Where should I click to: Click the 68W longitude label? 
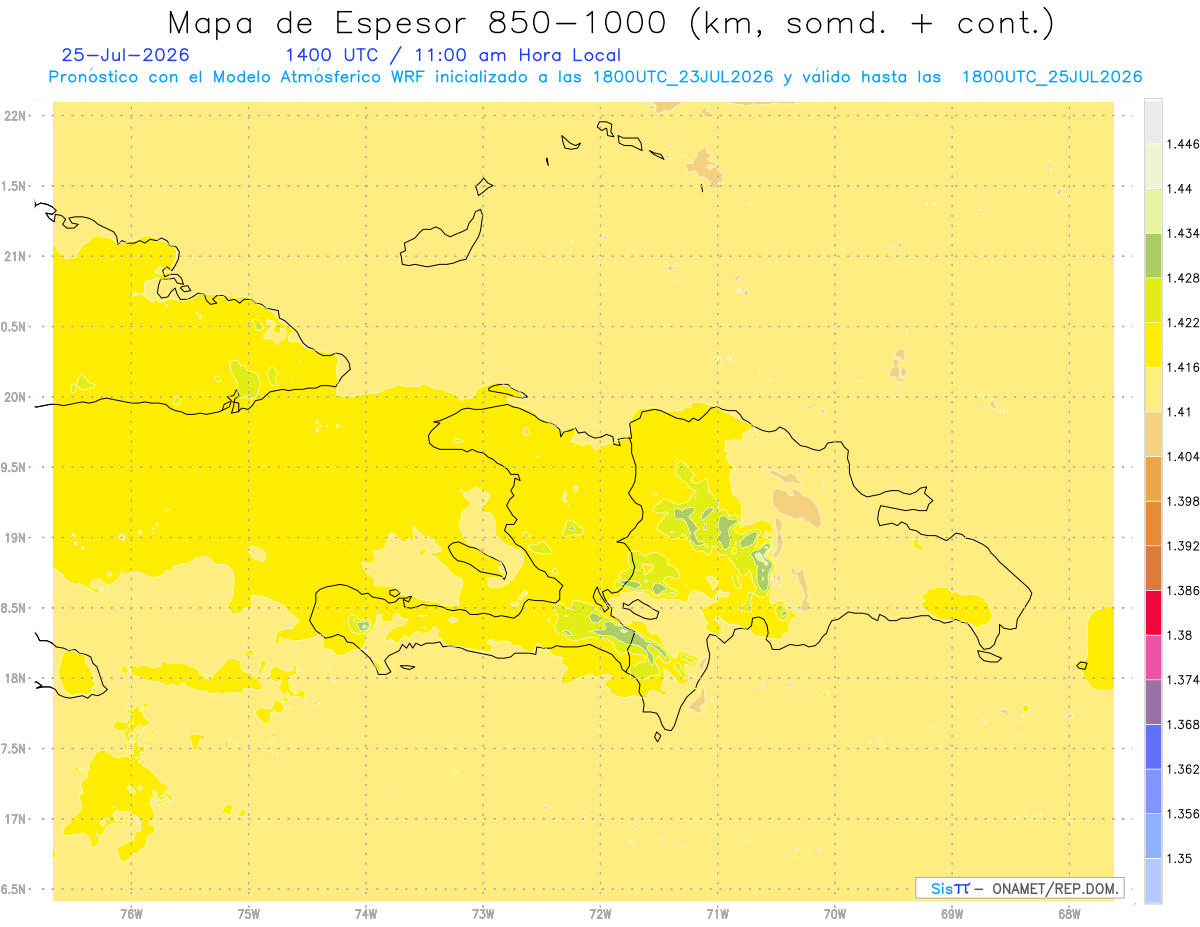[x=1069, y=914]
